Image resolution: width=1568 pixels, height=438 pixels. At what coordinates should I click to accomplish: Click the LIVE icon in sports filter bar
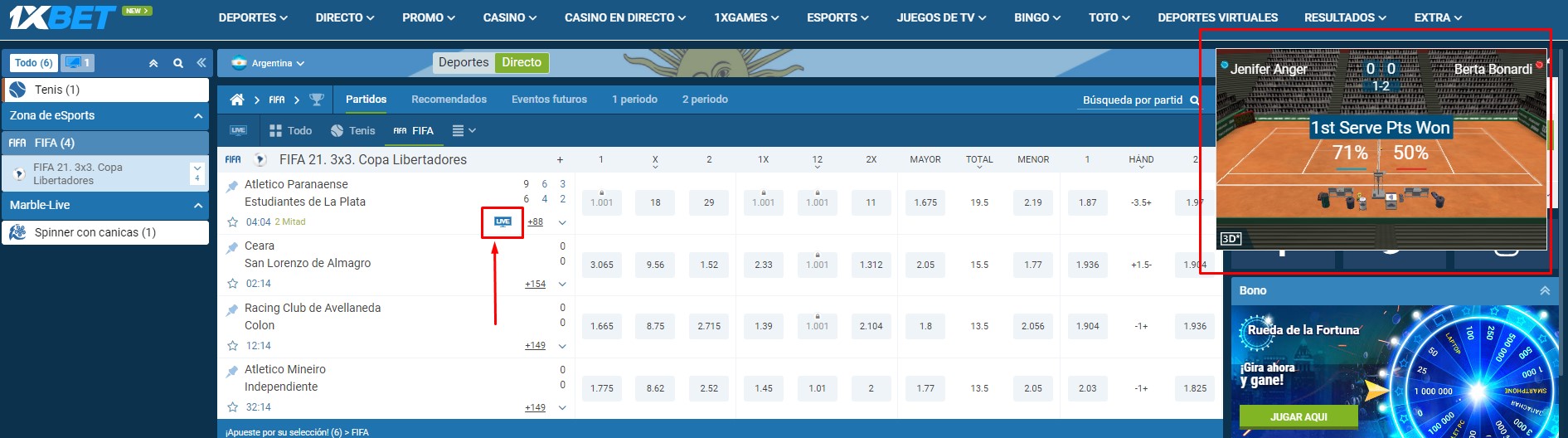[239, 130]
